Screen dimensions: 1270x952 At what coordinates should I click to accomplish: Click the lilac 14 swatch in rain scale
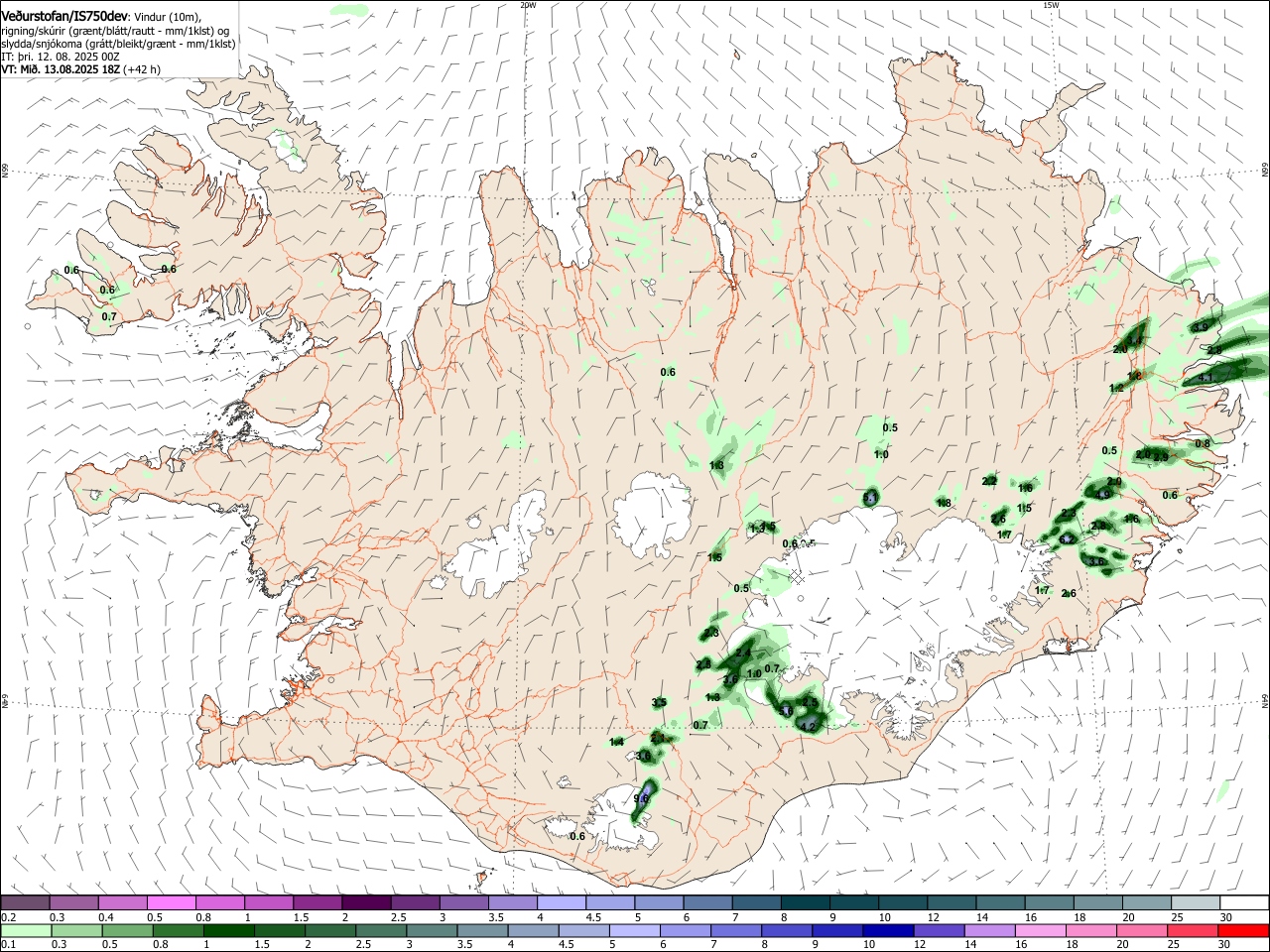coord(988,930)
